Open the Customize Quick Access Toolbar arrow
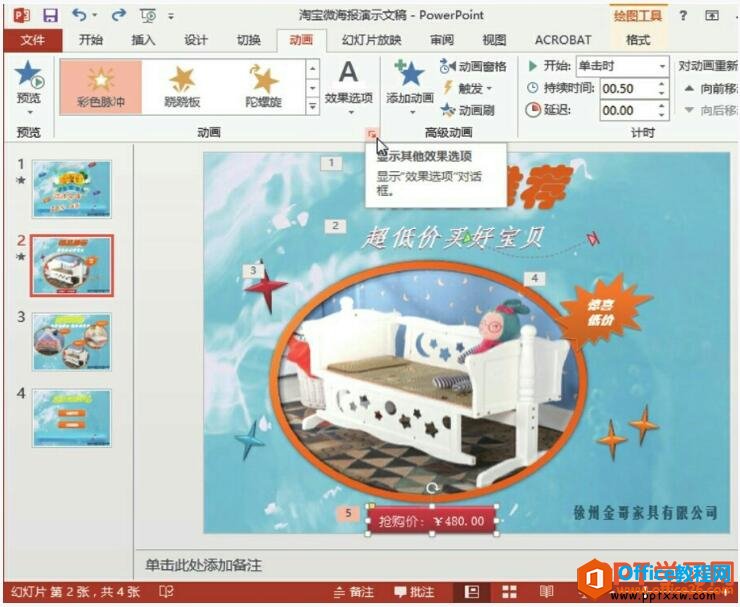The image size is (740, 607). coord(171,16)
